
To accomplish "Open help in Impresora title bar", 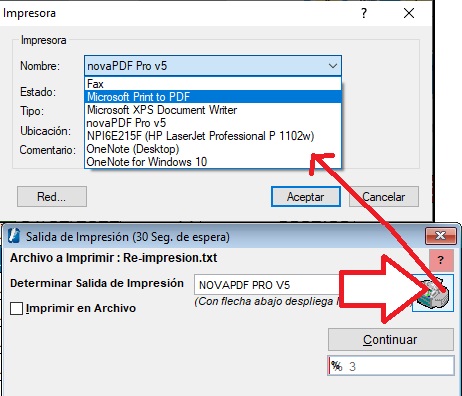I will (364, 13).
